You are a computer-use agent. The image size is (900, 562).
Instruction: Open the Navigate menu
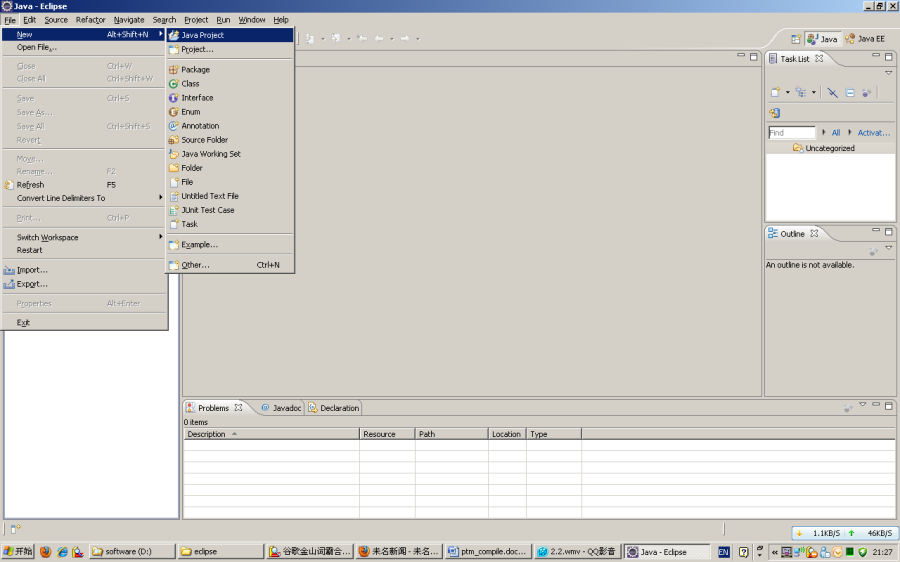tap(129, 20)
